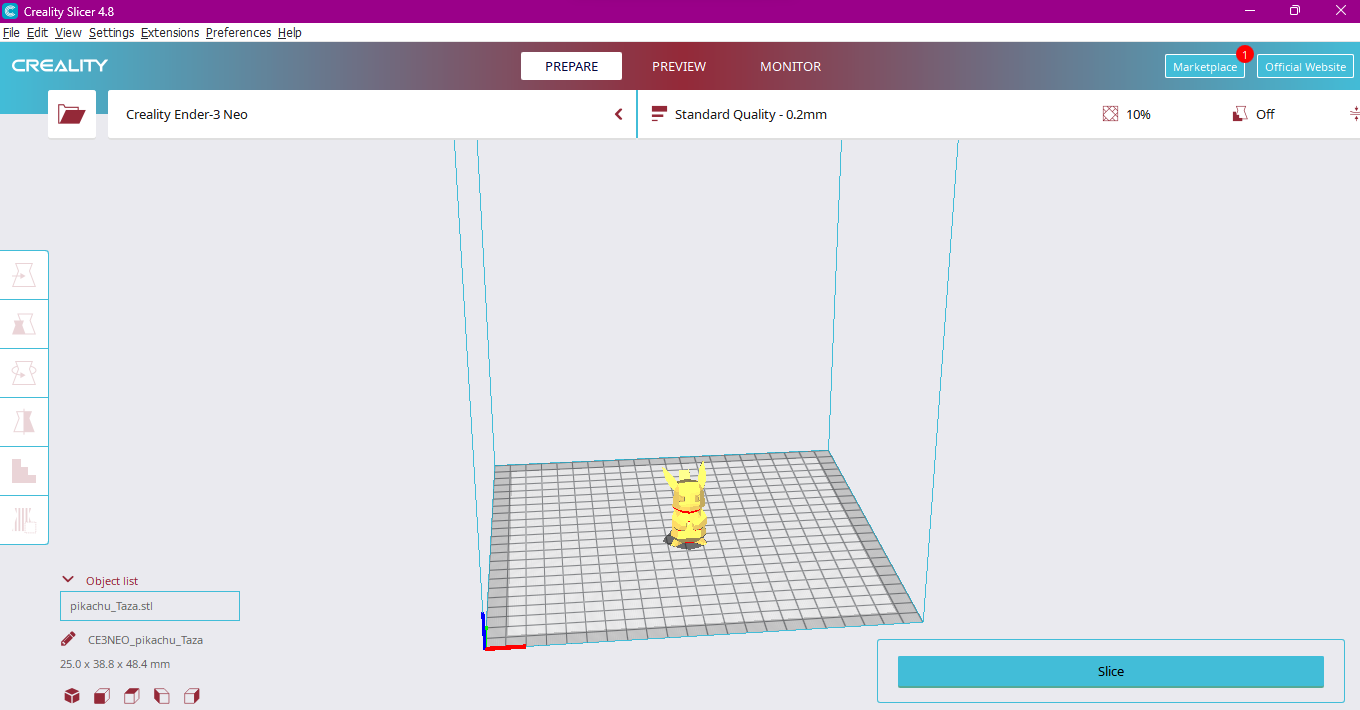
Task: Open the Edit menu
Action: (37, 32)
